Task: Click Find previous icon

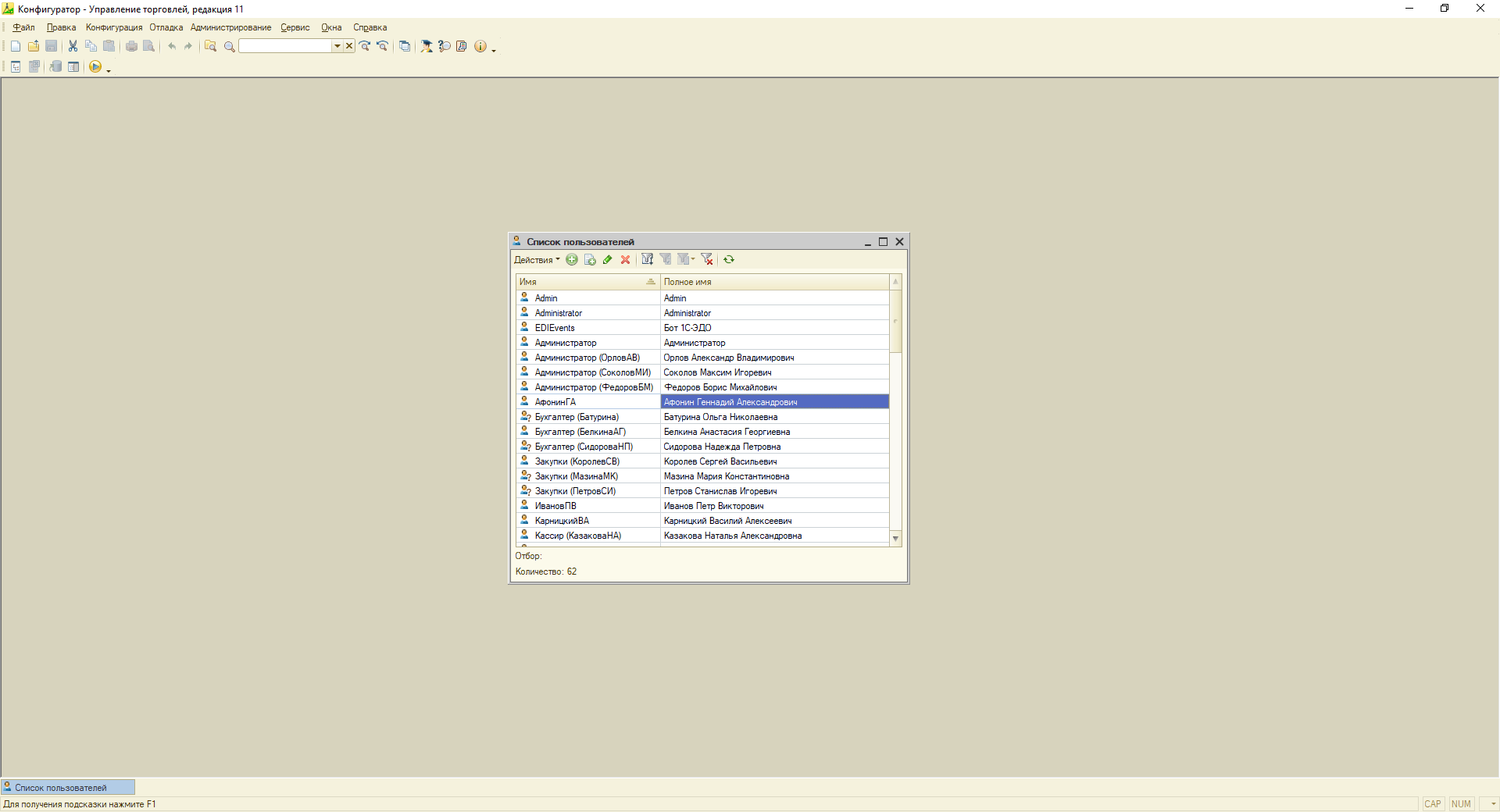Action: pyautogui.click(x=382, y=46)
